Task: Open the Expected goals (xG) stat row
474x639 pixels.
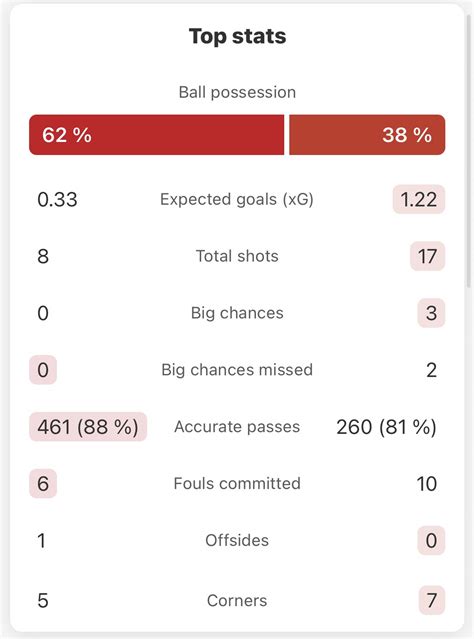Action: pyautogui.click(x=237, y=199)
